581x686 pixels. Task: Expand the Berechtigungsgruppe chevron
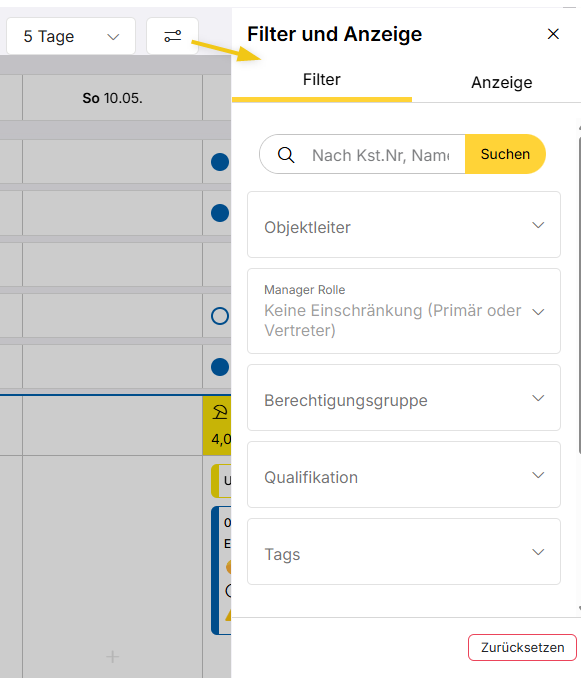pos(538,398)
